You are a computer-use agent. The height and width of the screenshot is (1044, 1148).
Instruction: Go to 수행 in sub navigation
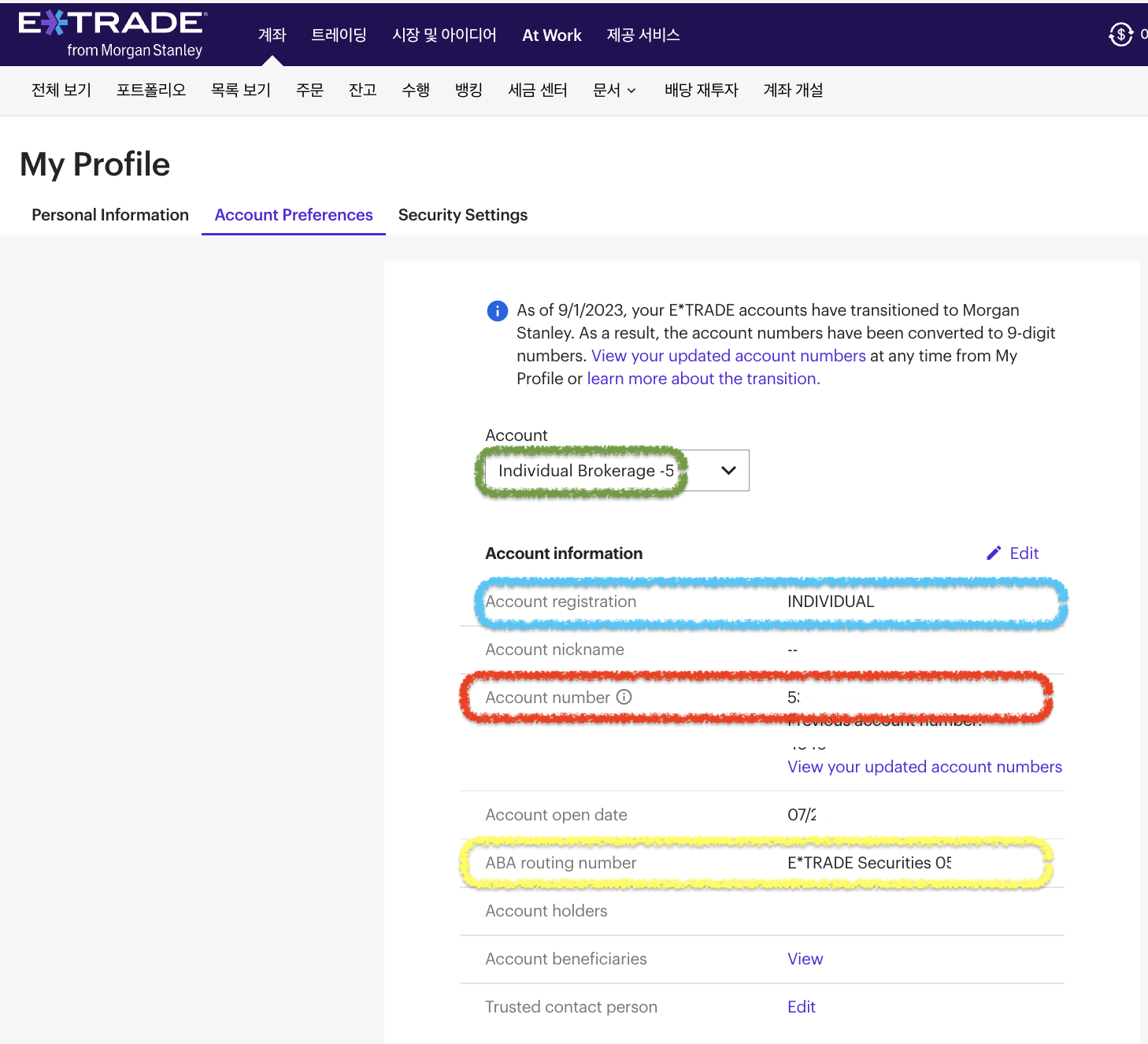(x=416, y=90)
